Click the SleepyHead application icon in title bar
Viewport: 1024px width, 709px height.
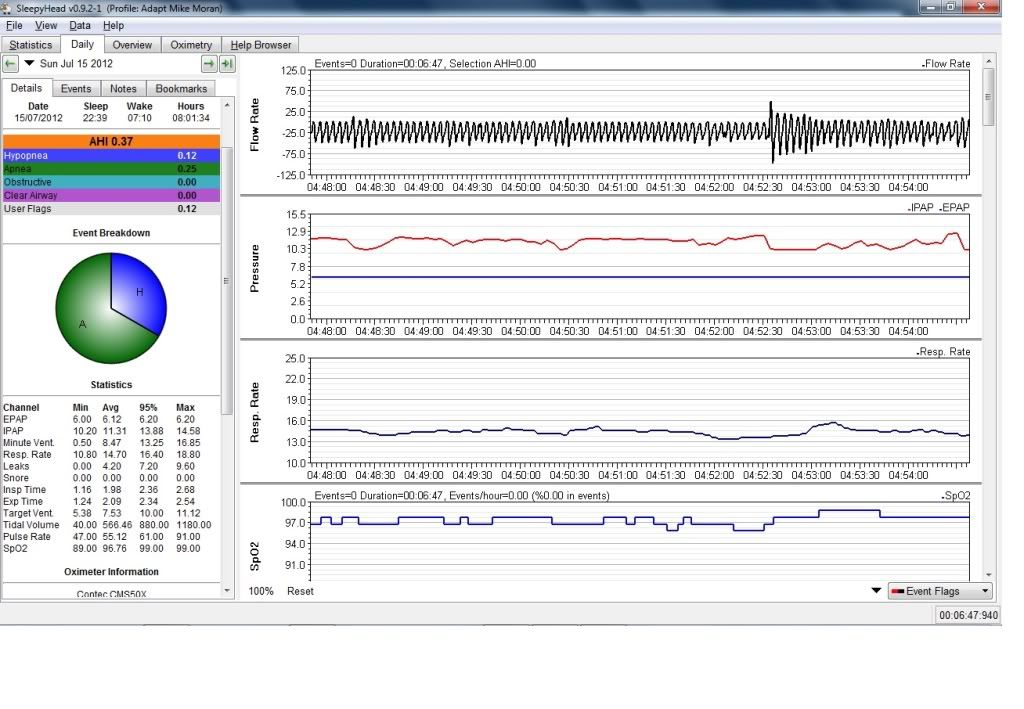[7, 8]
